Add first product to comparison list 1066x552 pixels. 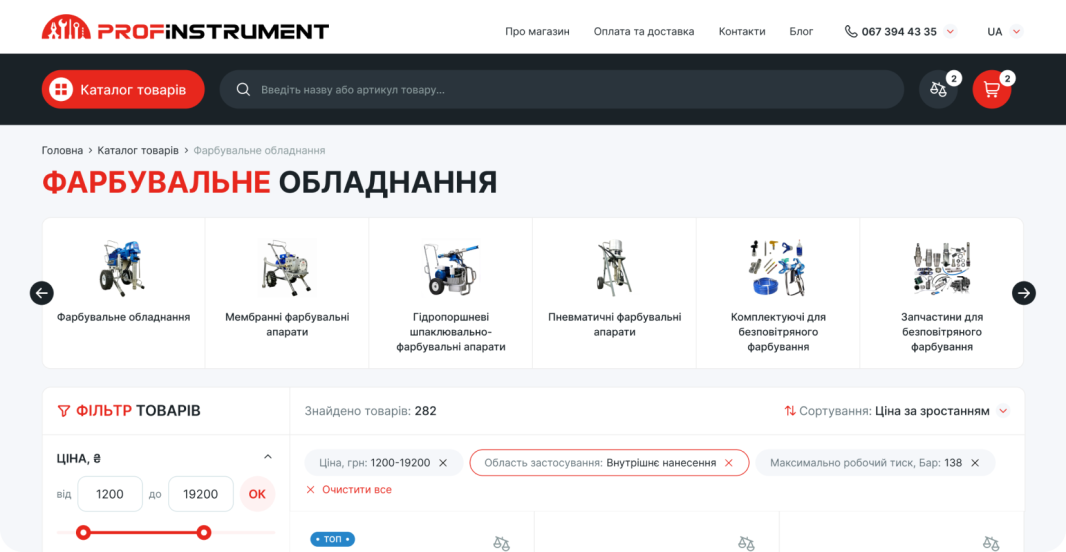click(501, 543)
